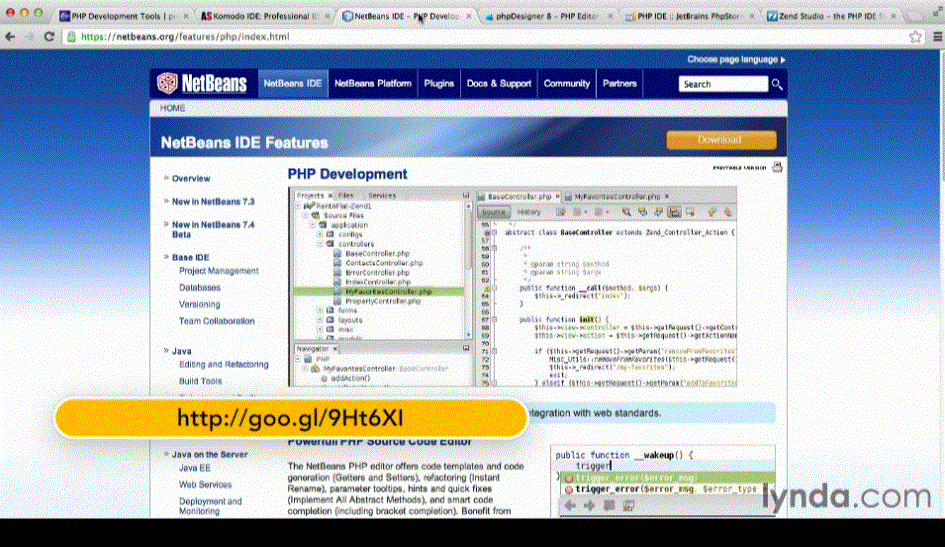This screenshot has width=945, height=547.
Task: Click the NetBeans IDE screenshot image
Action: 513,287
